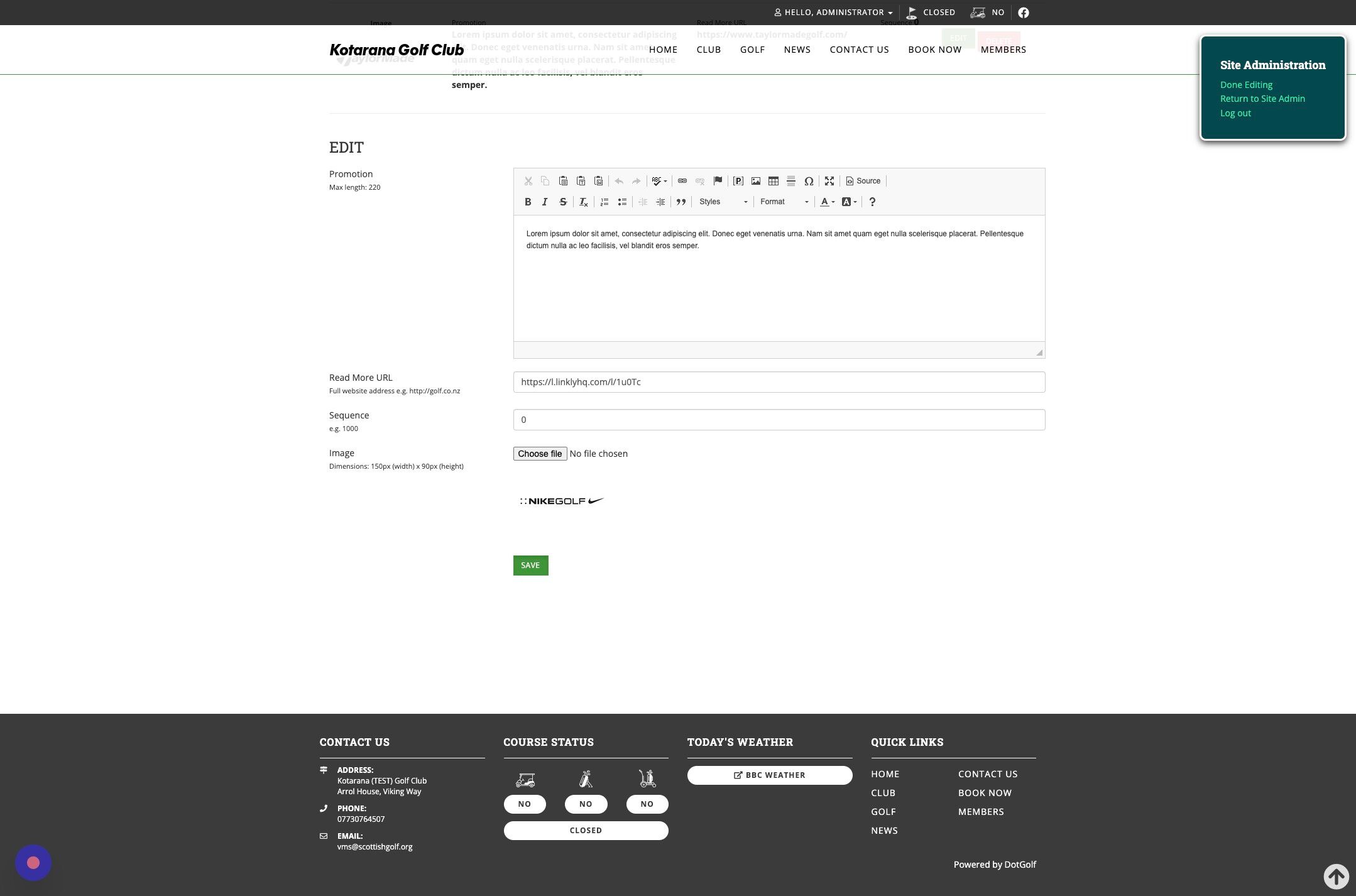
Task: Toggle bold formatting in the editor
Action: [x=528, y=202]
